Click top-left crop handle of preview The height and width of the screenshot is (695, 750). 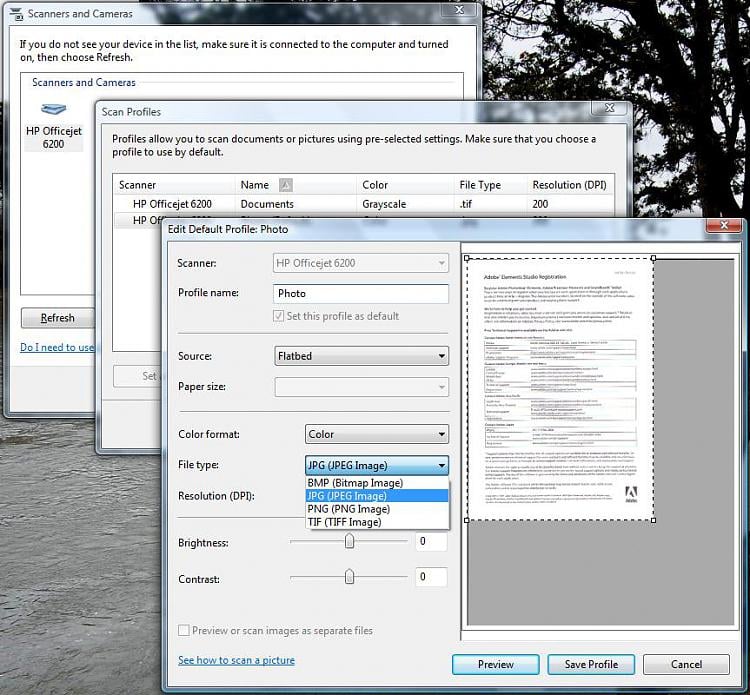[x=467, y=258]
